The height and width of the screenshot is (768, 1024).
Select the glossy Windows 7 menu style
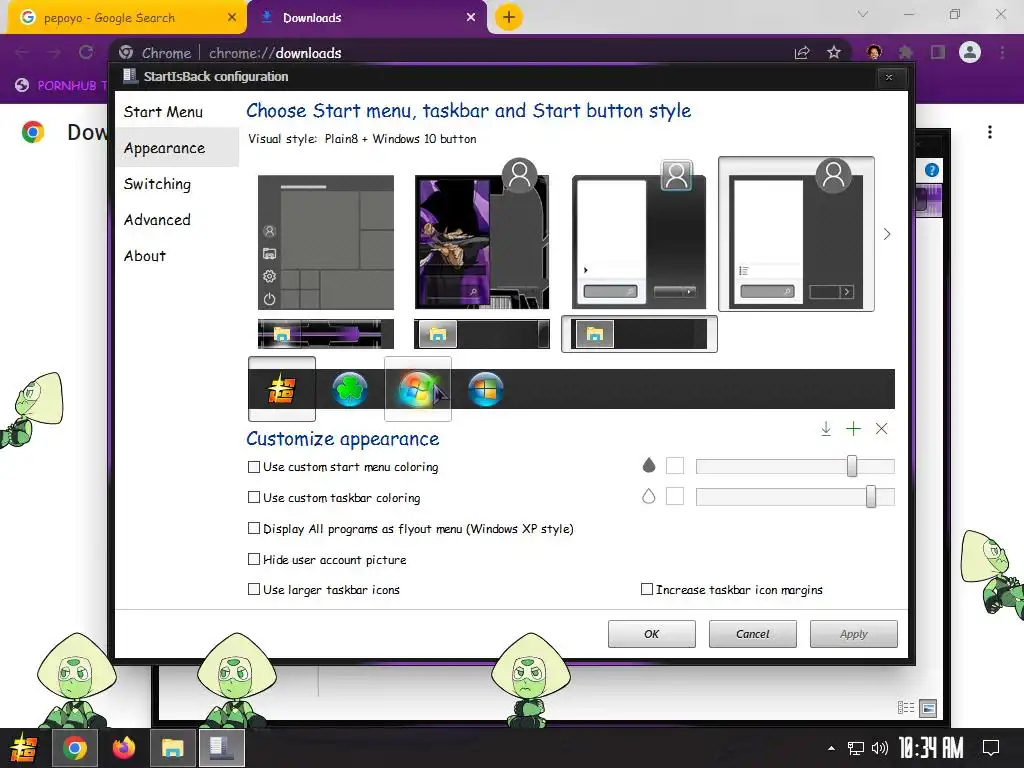click(639, 242)
